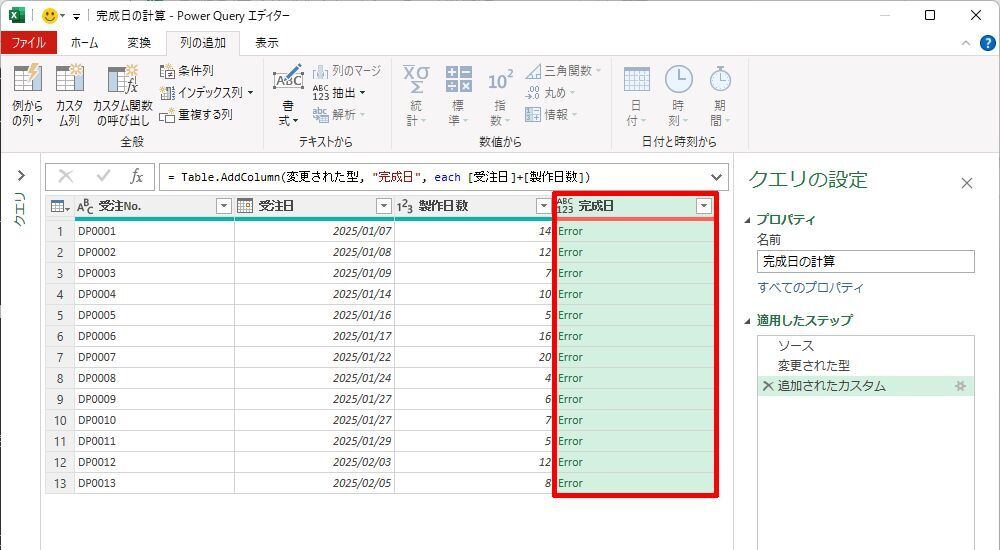Screen dimensions: 1000x550
Task: Expand the クエリ pane chevron
Action: 21,176
